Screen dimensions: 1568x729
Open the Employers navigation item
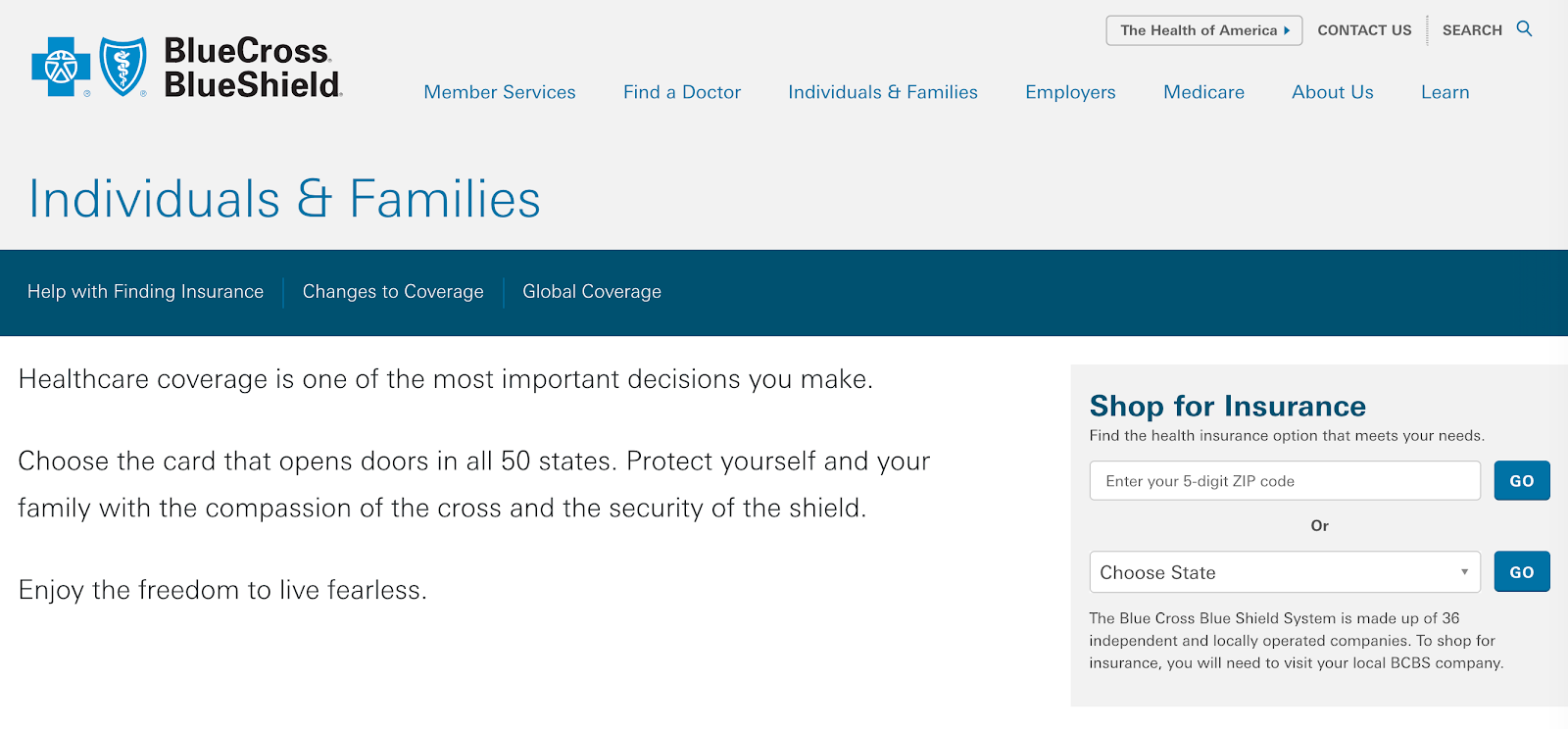coord(1070,92)
